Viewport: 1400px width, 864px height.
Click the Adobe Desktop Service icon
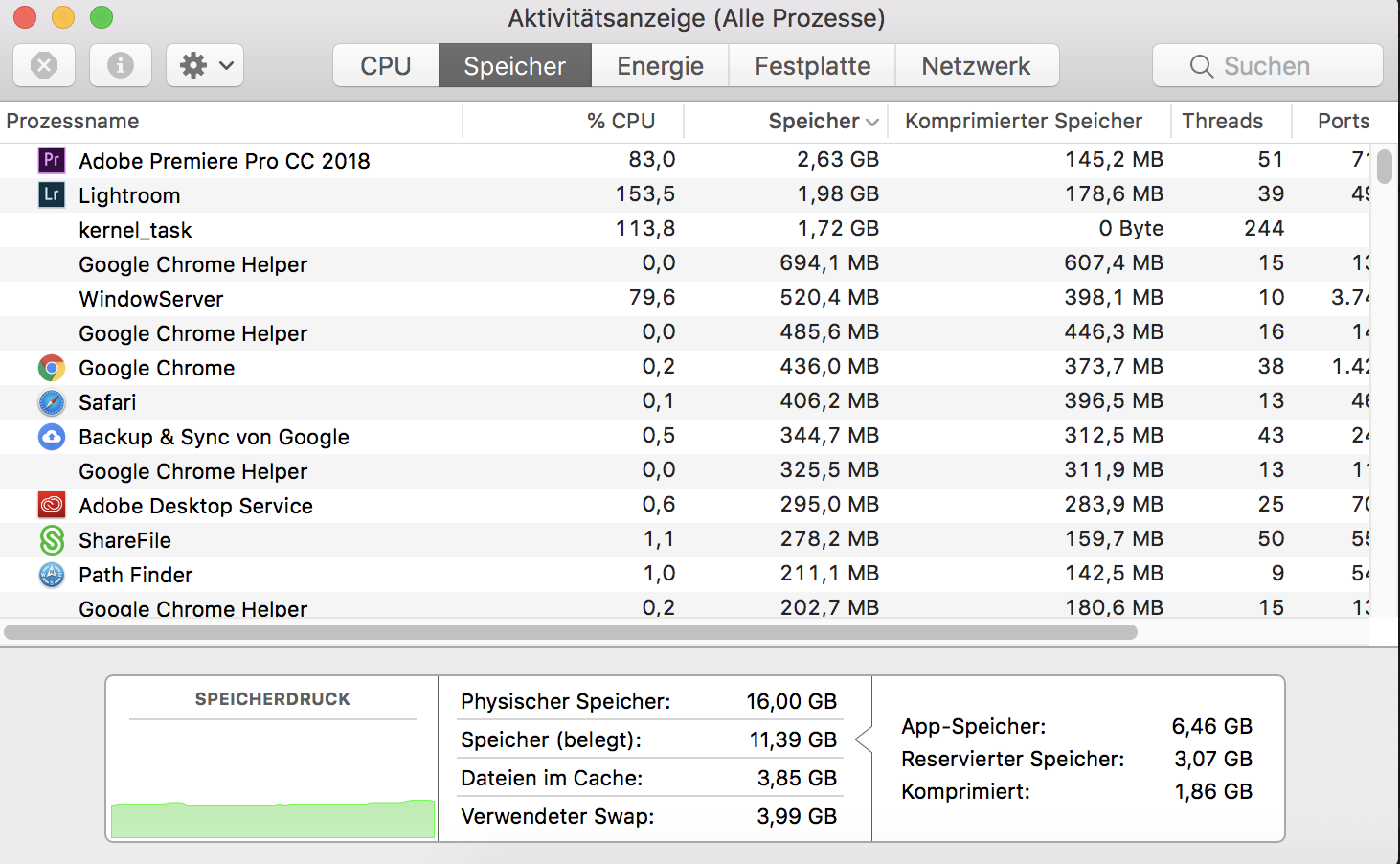[52, 505]
